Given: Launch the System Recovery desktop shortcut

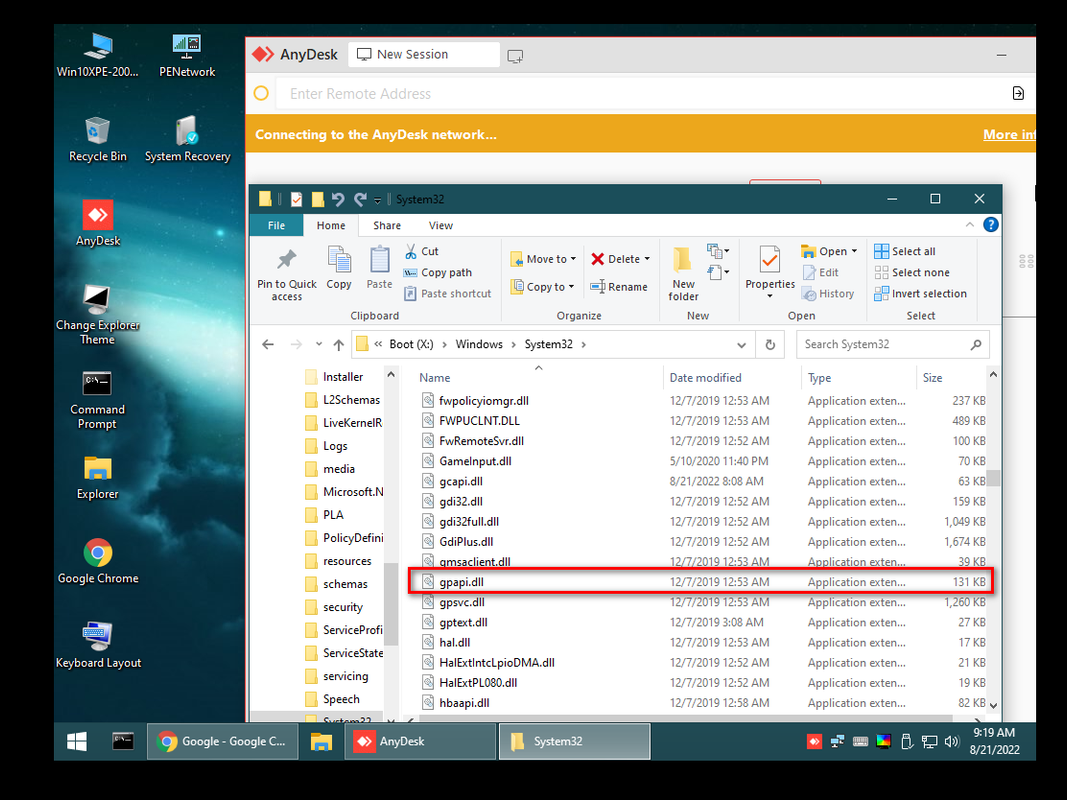Looking at the screenshot, I should 187,139.
